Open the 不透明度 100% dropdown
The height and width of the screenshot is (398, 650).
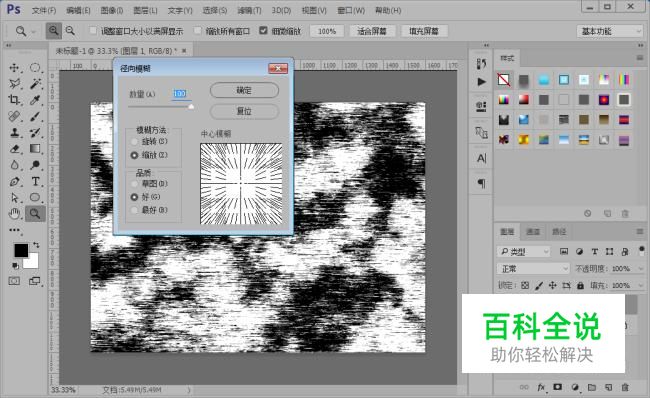point(641,269)
